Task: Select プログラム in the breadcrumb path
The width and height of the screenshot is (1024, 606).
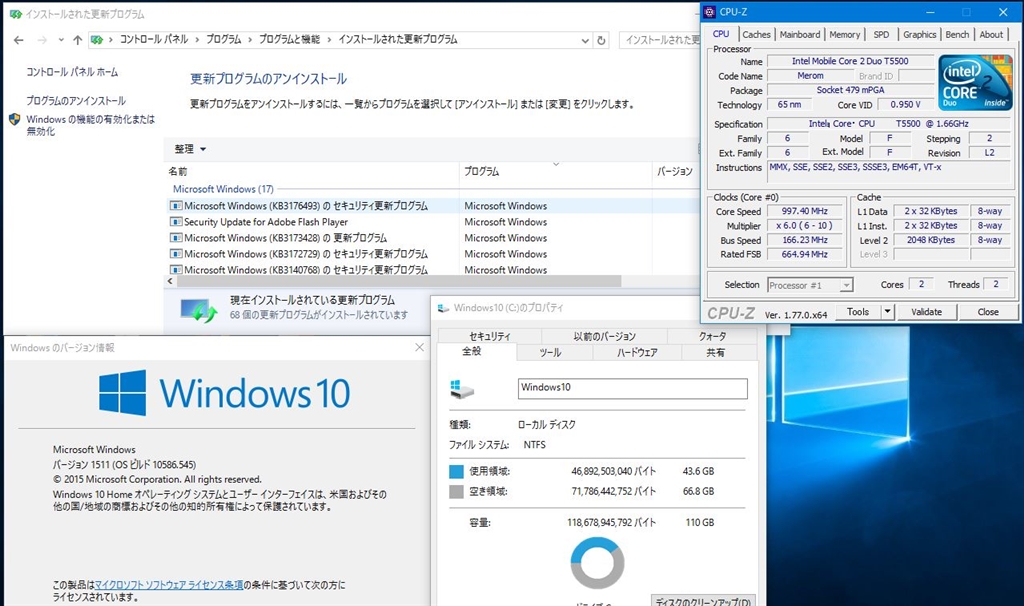Action: [223, 39]
